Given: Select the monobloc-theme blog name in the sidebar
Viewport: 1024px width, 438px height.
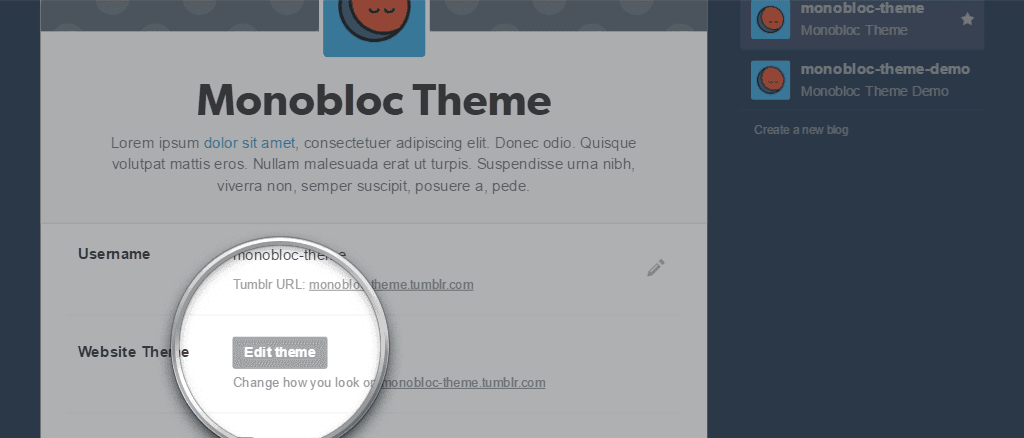Looking at the screenshot, I should coord(862,8).
